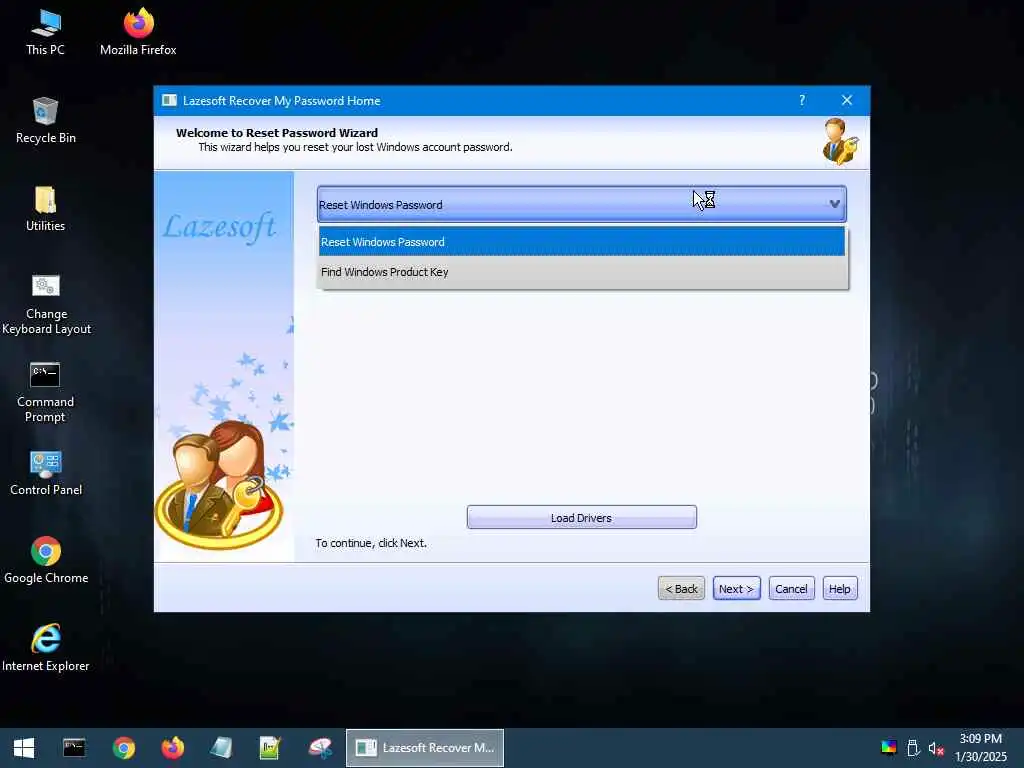Open Chrome from the taskbar
The height and width of the screenshot is (768, 1024).
coord(123,748)
